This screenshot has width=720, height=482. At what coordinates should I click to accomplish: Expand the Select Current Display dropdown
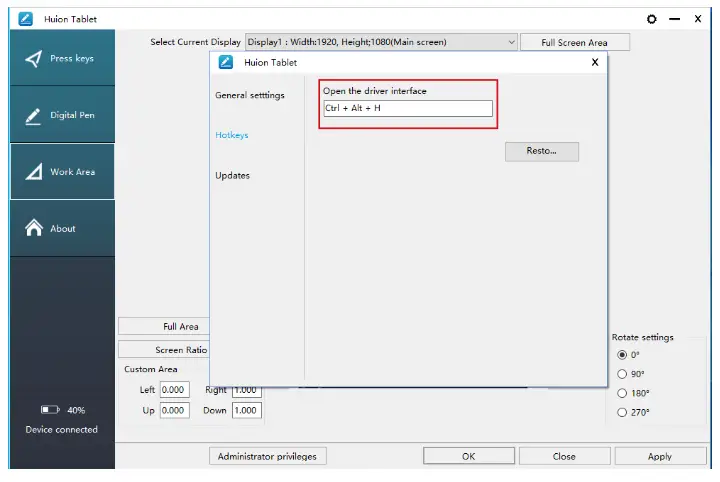381,42
